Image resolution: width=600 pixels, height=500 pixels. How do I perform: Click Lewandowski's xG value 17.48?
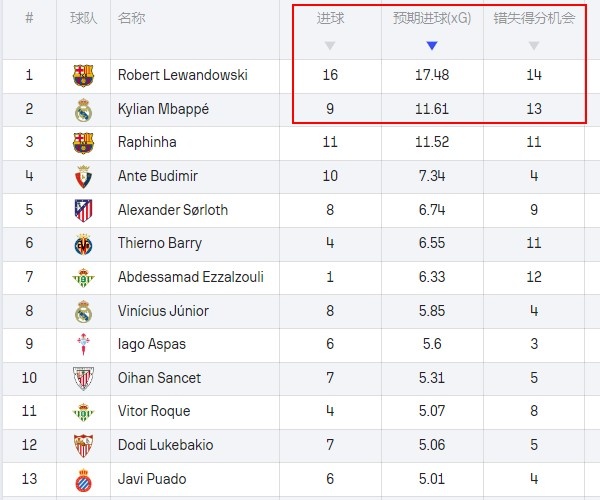(x=431, y=75)
